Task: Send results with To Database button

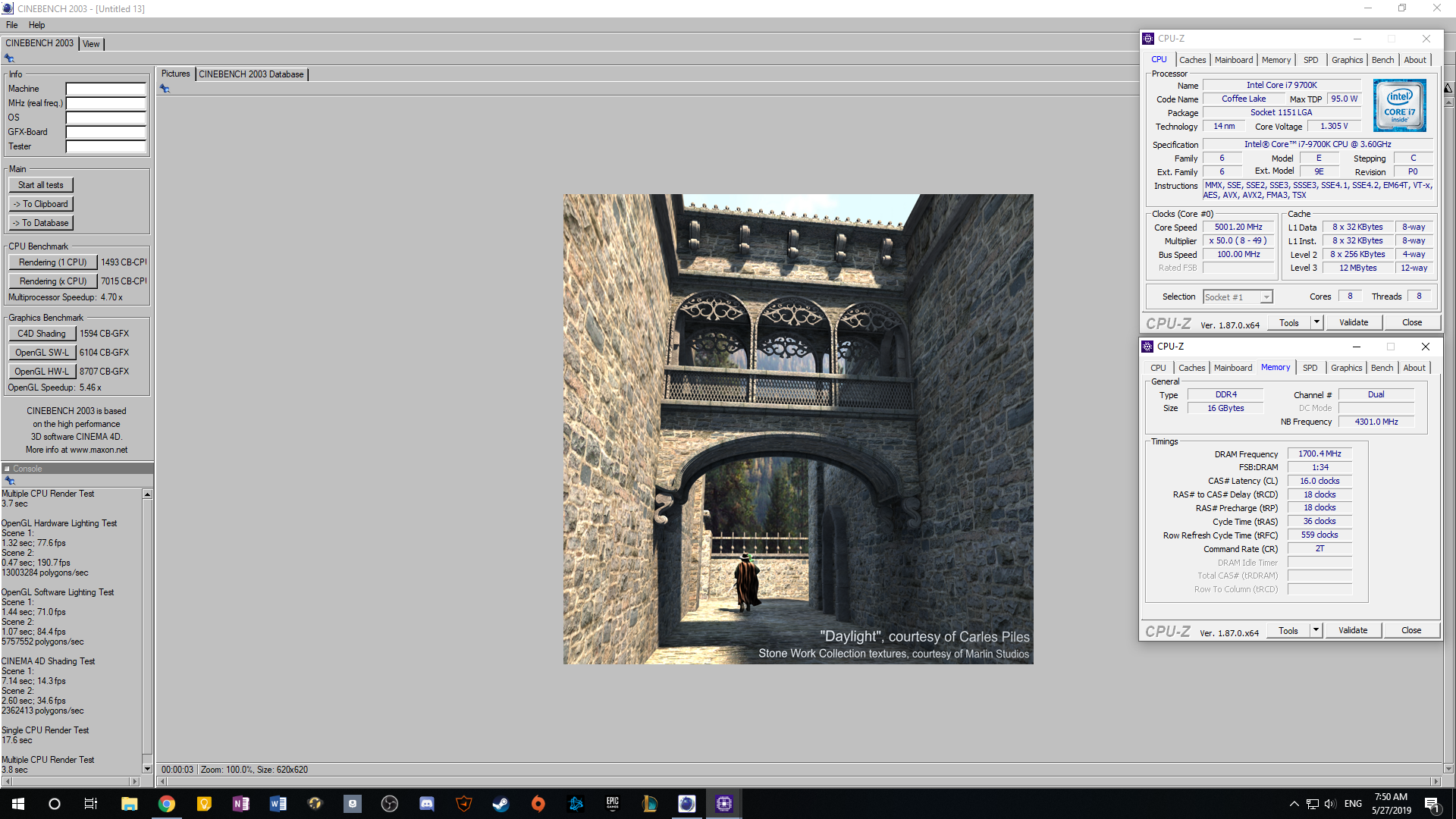Action: [x=41, y=223]
